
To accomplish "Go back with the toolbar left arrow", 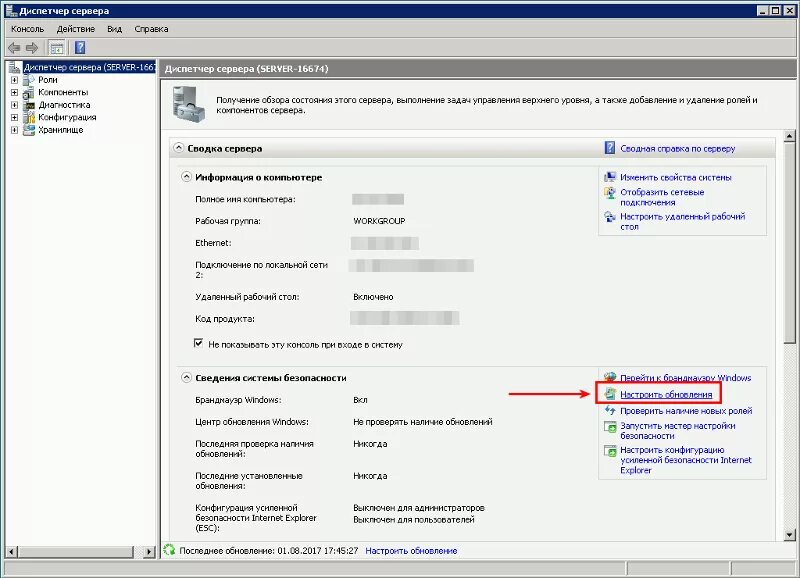I will tap(14, 48).
